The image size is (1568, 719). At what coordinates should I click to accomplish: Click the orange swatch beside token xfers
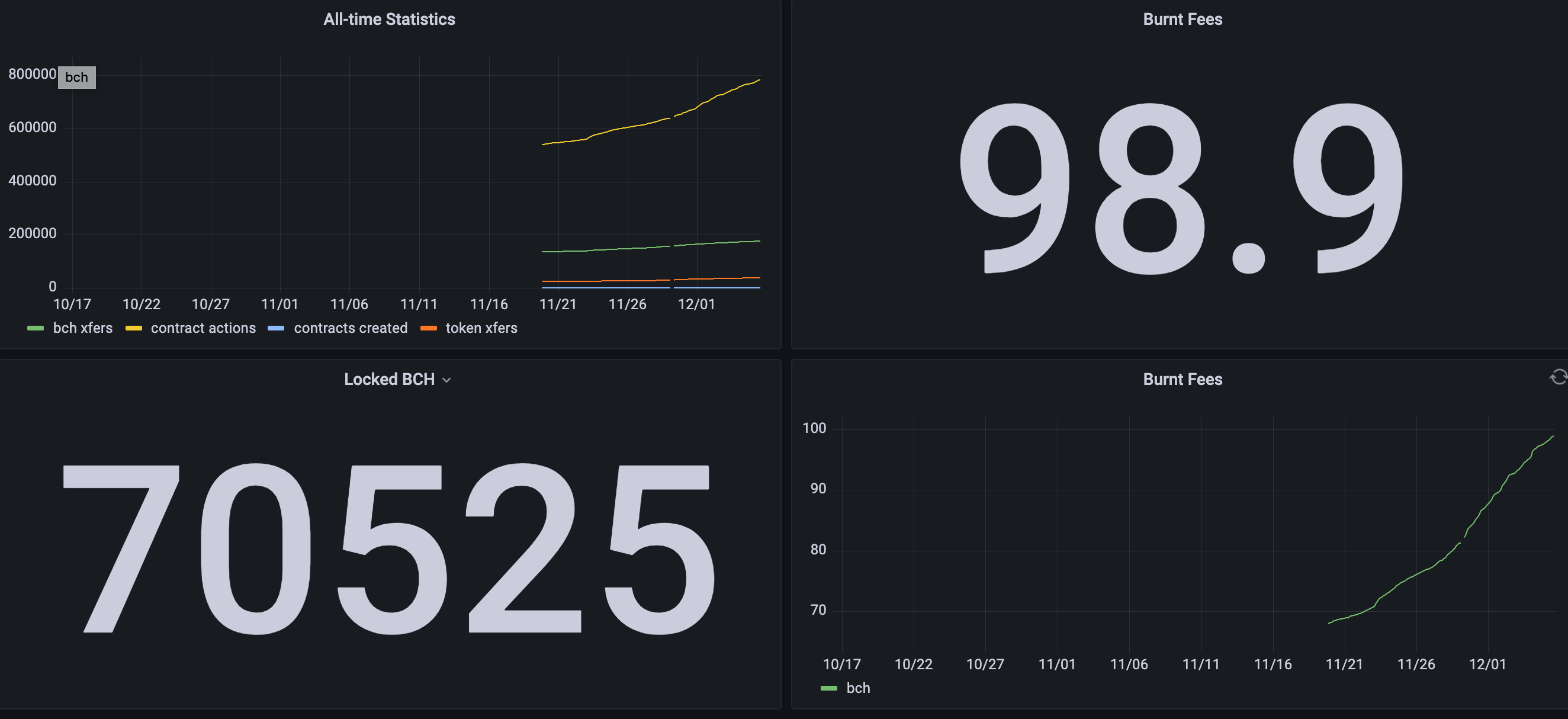429,329
